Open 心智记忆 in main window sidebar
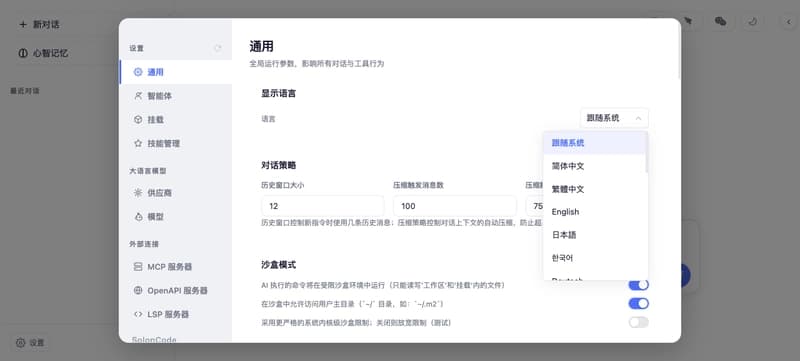The width and height of the screenshot is (800, 361). [x=43, y=53]
